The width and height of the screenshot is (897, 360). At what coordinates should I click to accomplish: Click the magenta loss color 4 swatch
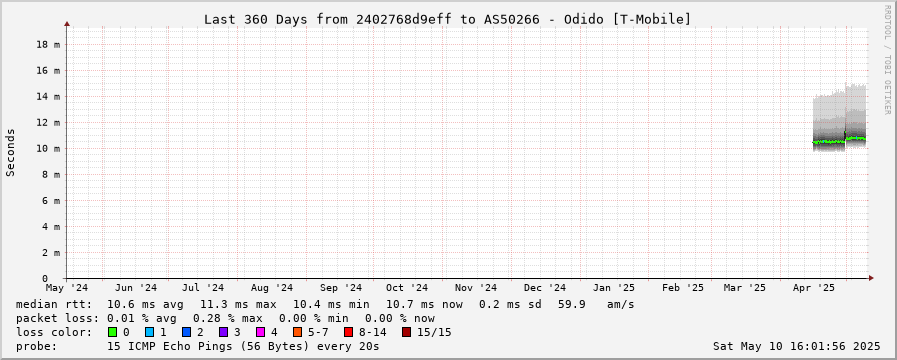click(260, 332)
